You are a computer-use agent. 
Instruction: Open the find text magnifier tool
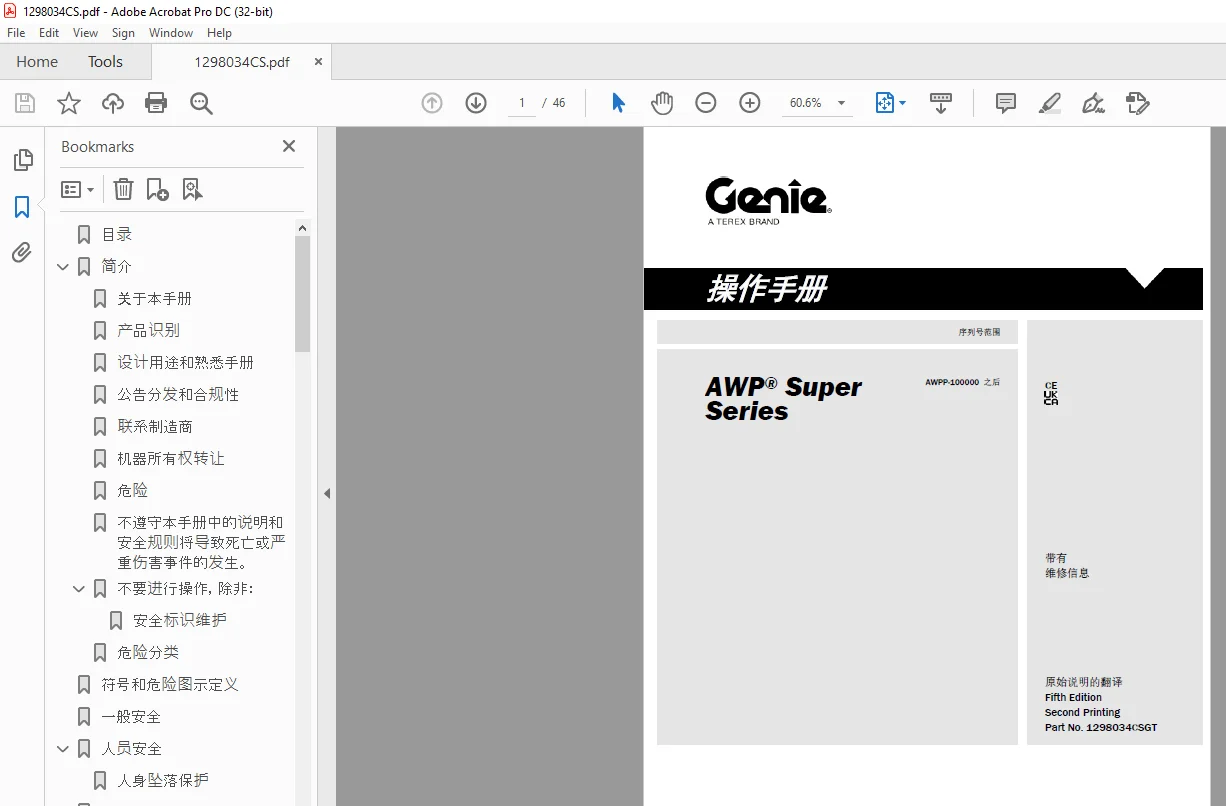point(201,103)
